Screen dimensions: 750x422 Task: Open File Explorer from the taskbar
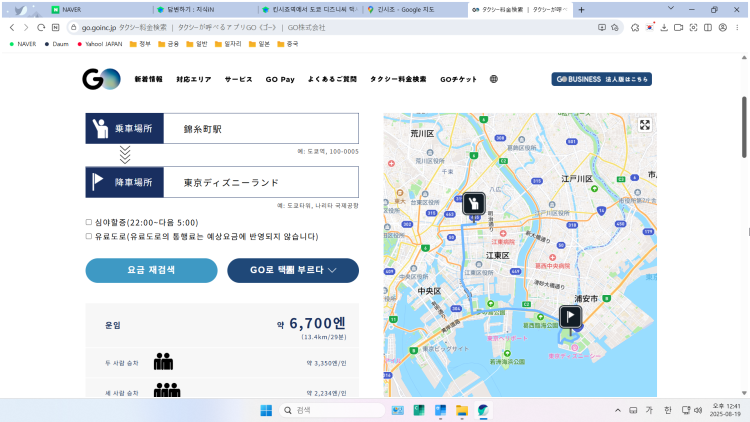point(462,410)
